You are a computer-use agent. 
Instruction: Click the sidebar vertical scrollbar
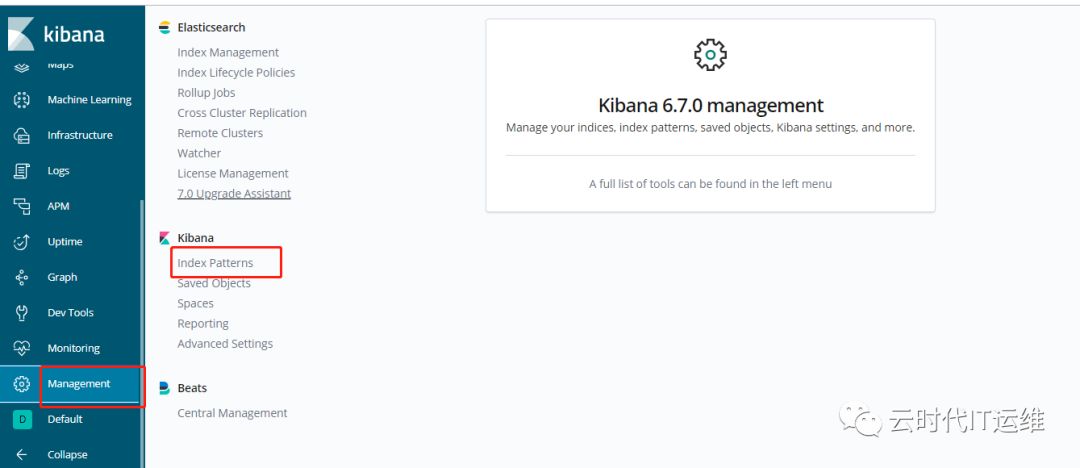(x=142, y=300)
